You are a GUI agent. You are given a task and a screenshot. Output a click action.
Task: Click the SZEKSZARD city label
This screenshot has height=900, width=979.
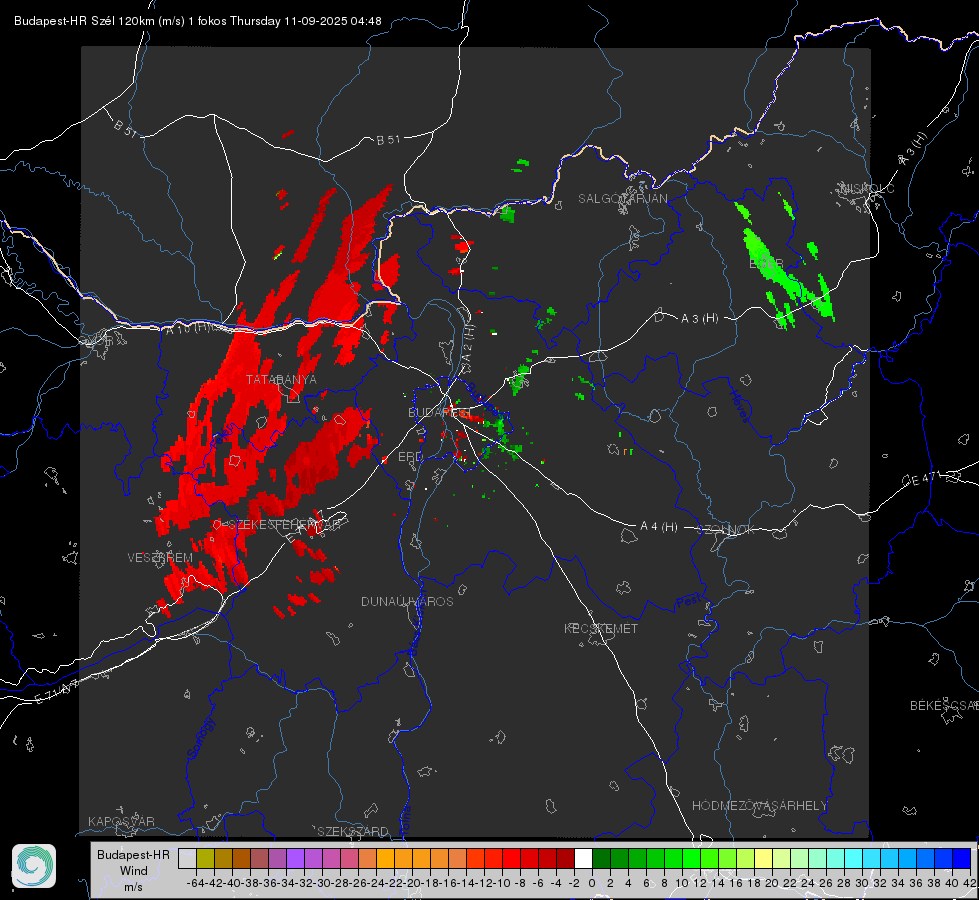353,831
